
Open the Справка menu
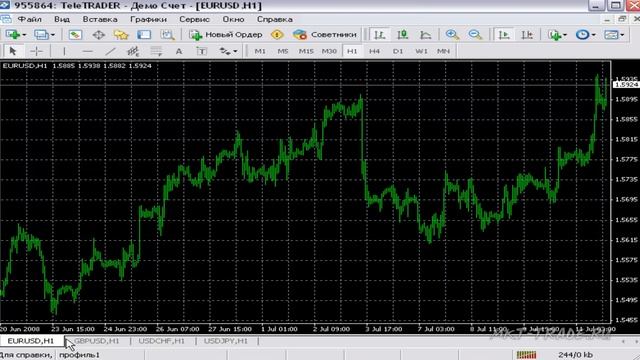(274, 19)
